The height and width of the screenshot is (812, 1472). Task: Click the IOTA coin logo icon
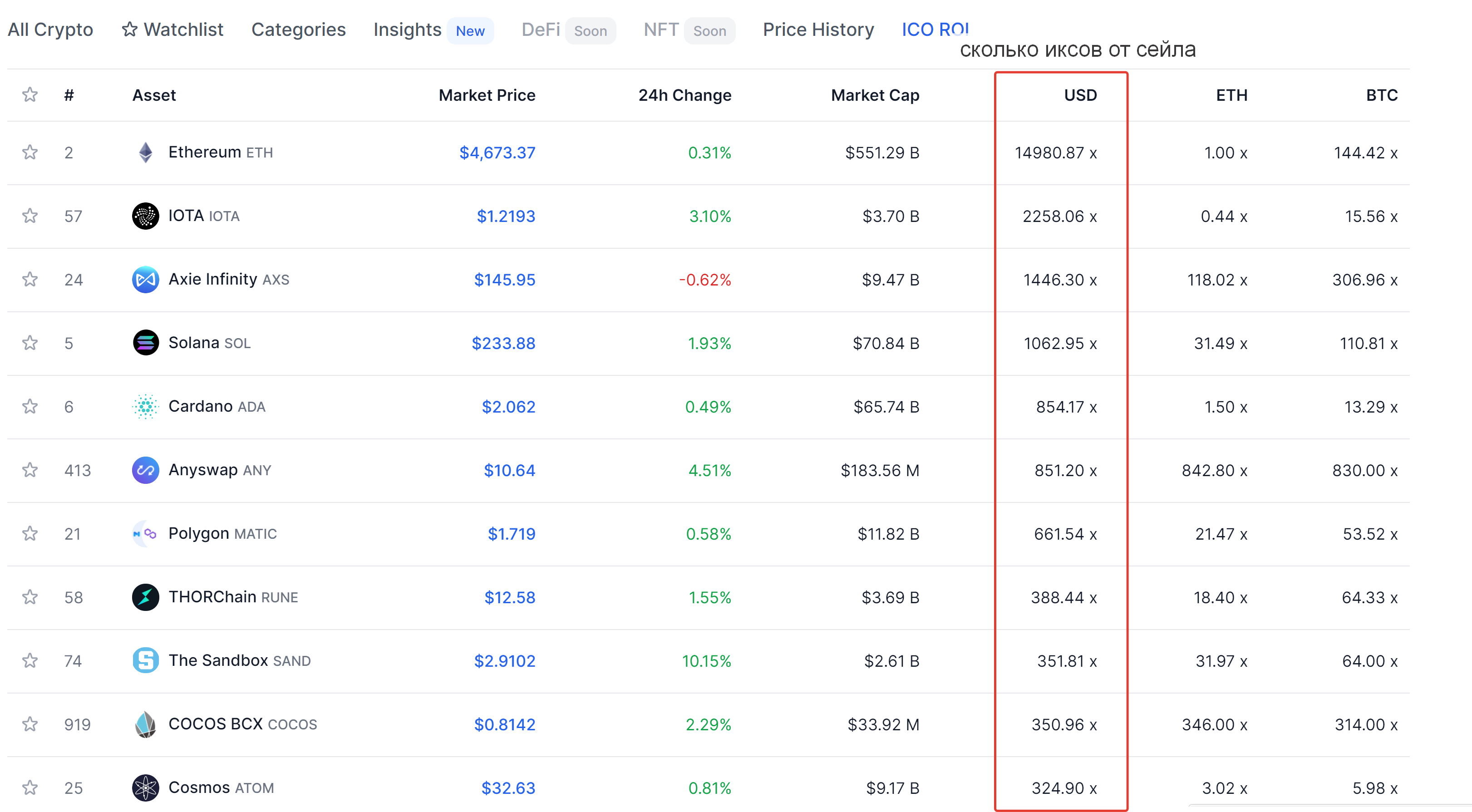click(x=146, y=216)
